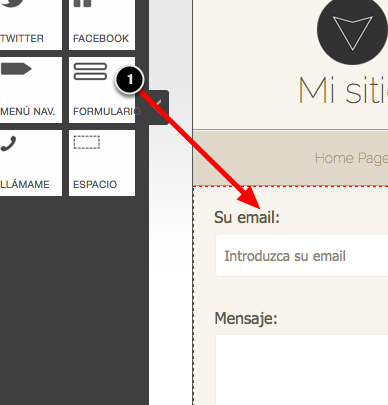The height and width of the screenshot is (405, 388).
Task: Select the Twitter widget tile
Action: [x=31, y=25]
